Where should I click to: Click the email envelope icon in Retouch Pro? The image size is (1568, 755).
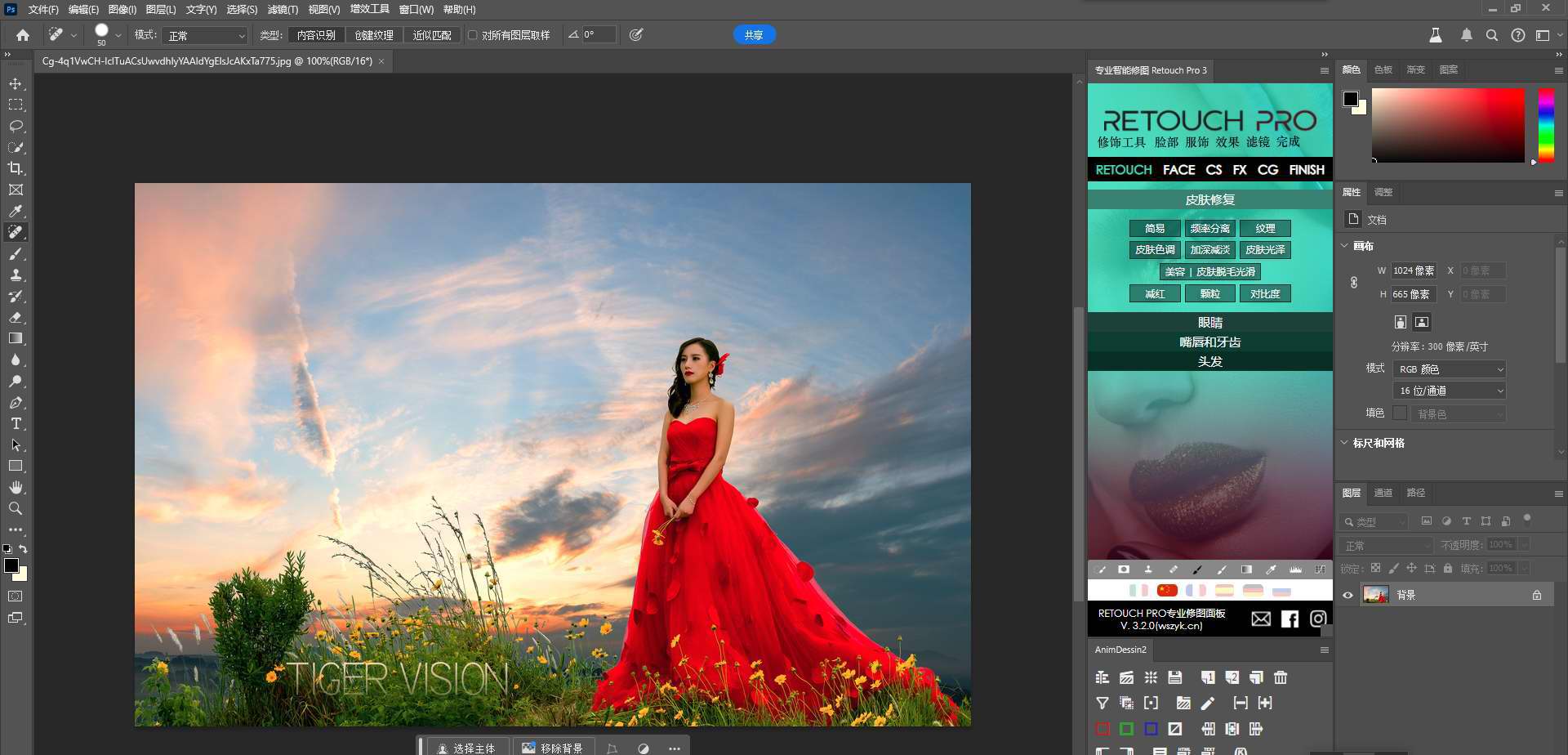(x=1261, y=619)
